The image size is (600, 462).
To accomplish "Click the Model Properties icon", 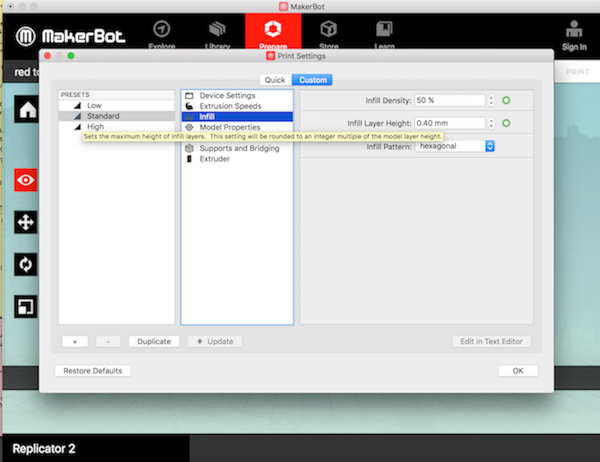I will coord(189,127).
